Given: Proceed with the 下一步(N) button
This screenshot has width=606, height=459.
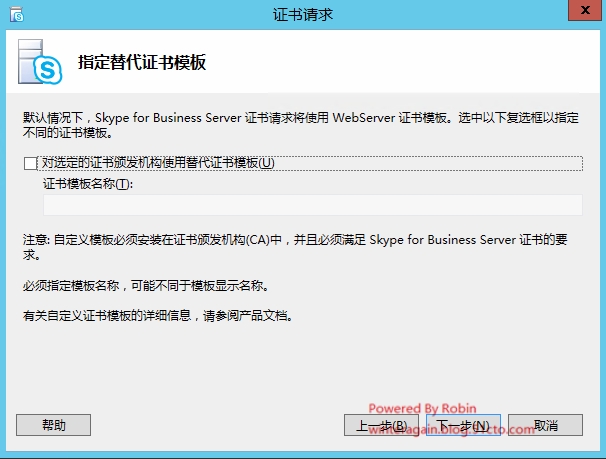Looking at the screenshot, I should pyautogui.click(x=463, y=425).
